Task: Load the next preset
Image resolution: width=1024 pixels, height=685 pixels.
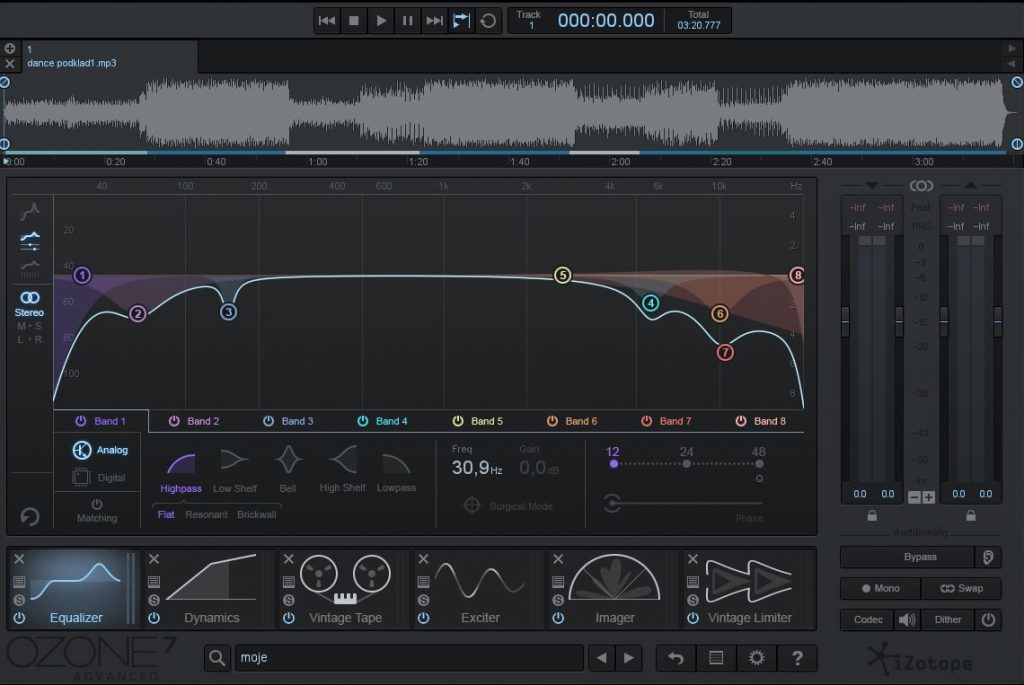Action: [x=628, y=658]
